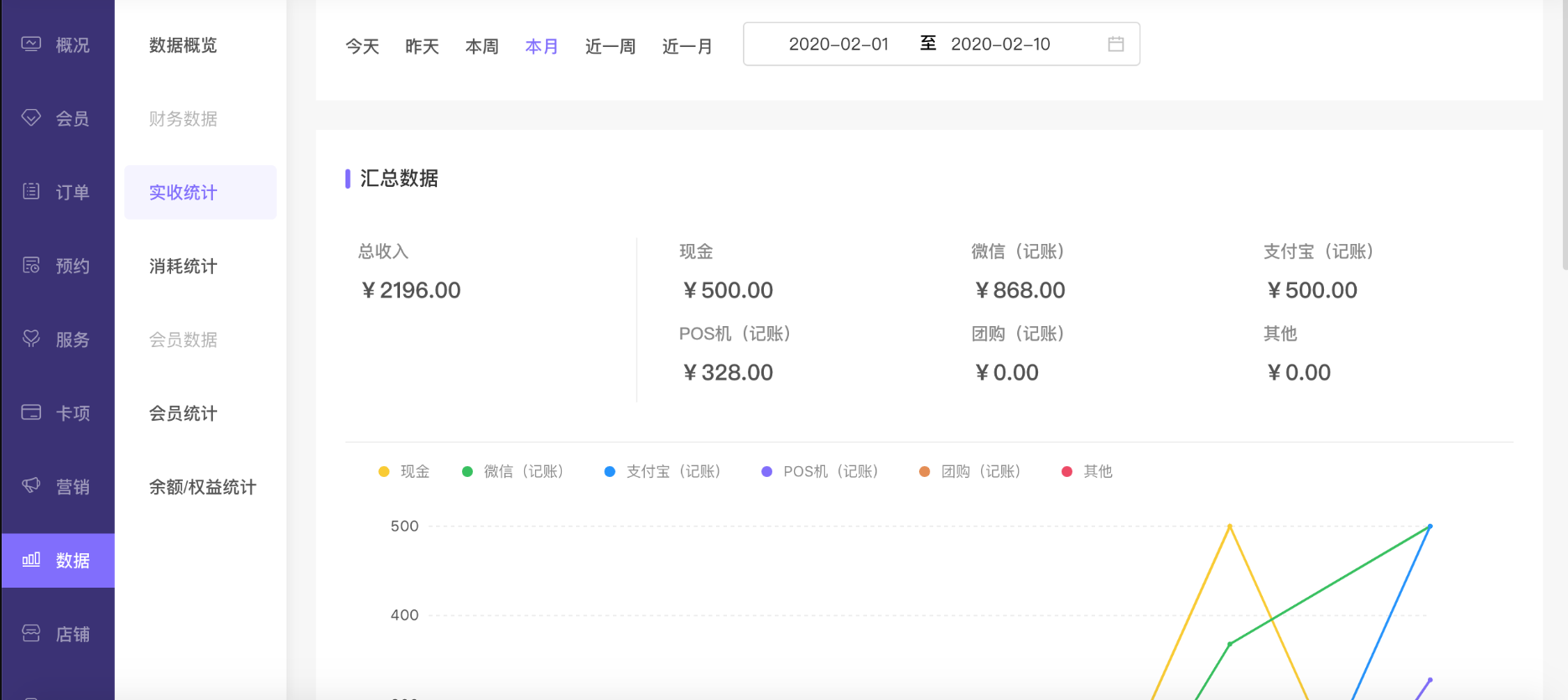This screenshot has width=1568, height=700.
Task: Click the 预约 appointment icon
Action: pos(31,265)
